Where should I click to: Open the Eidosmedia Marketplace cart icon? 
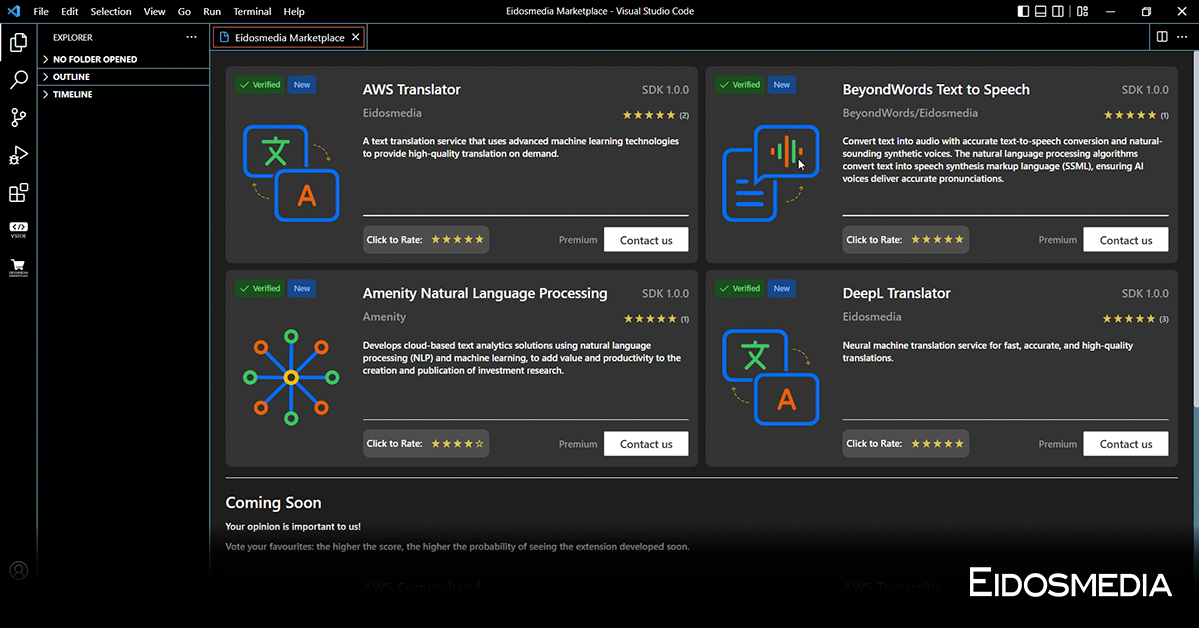18,267
